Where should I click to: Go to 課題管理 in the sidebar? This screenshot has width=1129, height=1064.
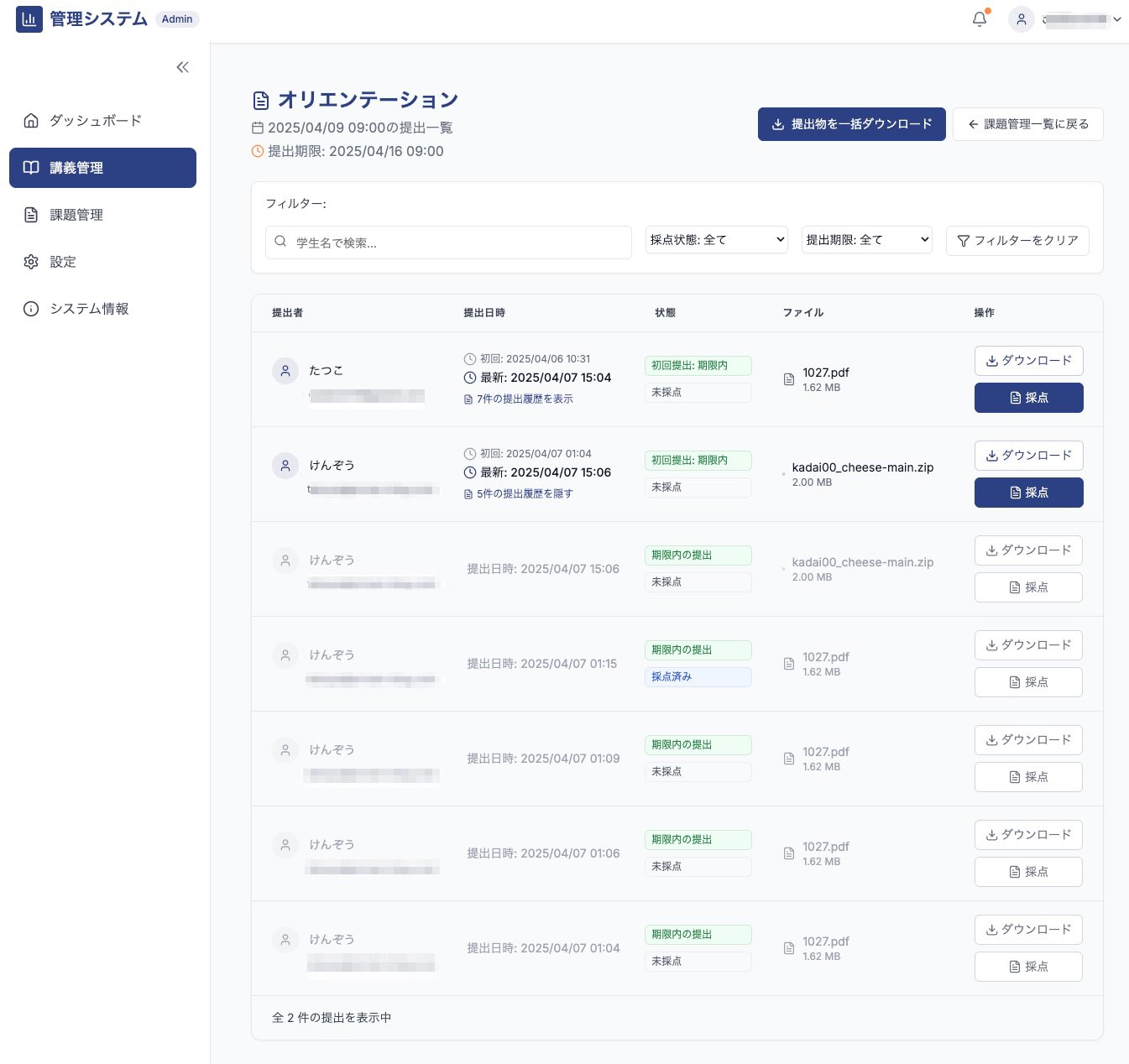[x=76, y=215]
